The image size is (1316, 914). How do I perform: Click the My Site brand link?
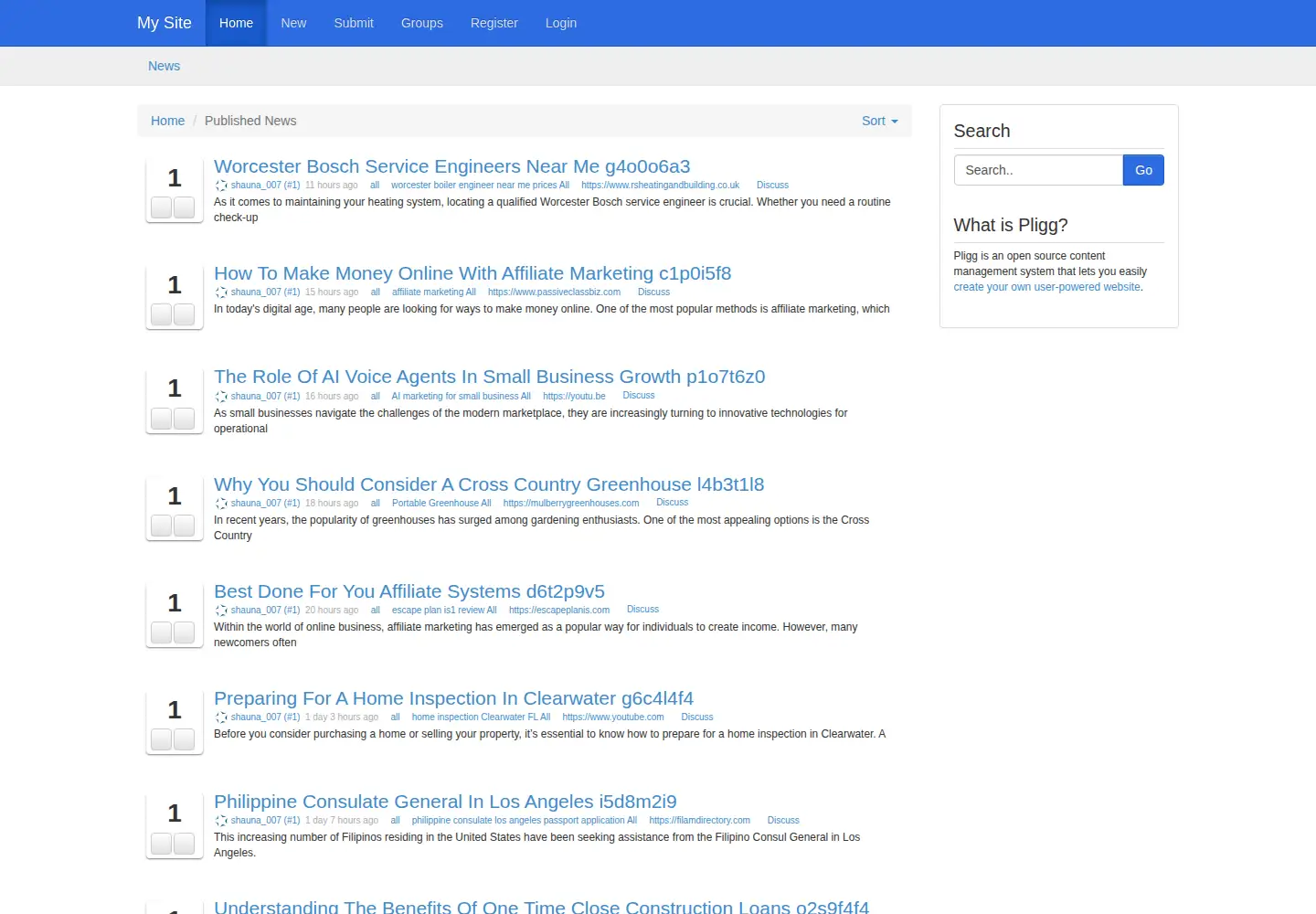pos(164,23)
